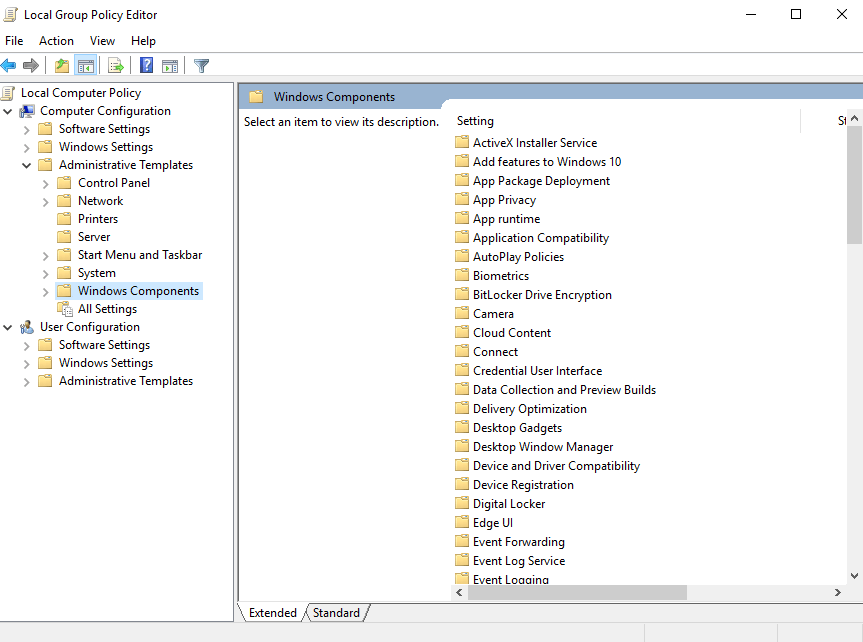Open the BitLocker Drive Encryption folder
This screenshot has width=863, height=642.
pyautogui.click(x=542, y=295)
